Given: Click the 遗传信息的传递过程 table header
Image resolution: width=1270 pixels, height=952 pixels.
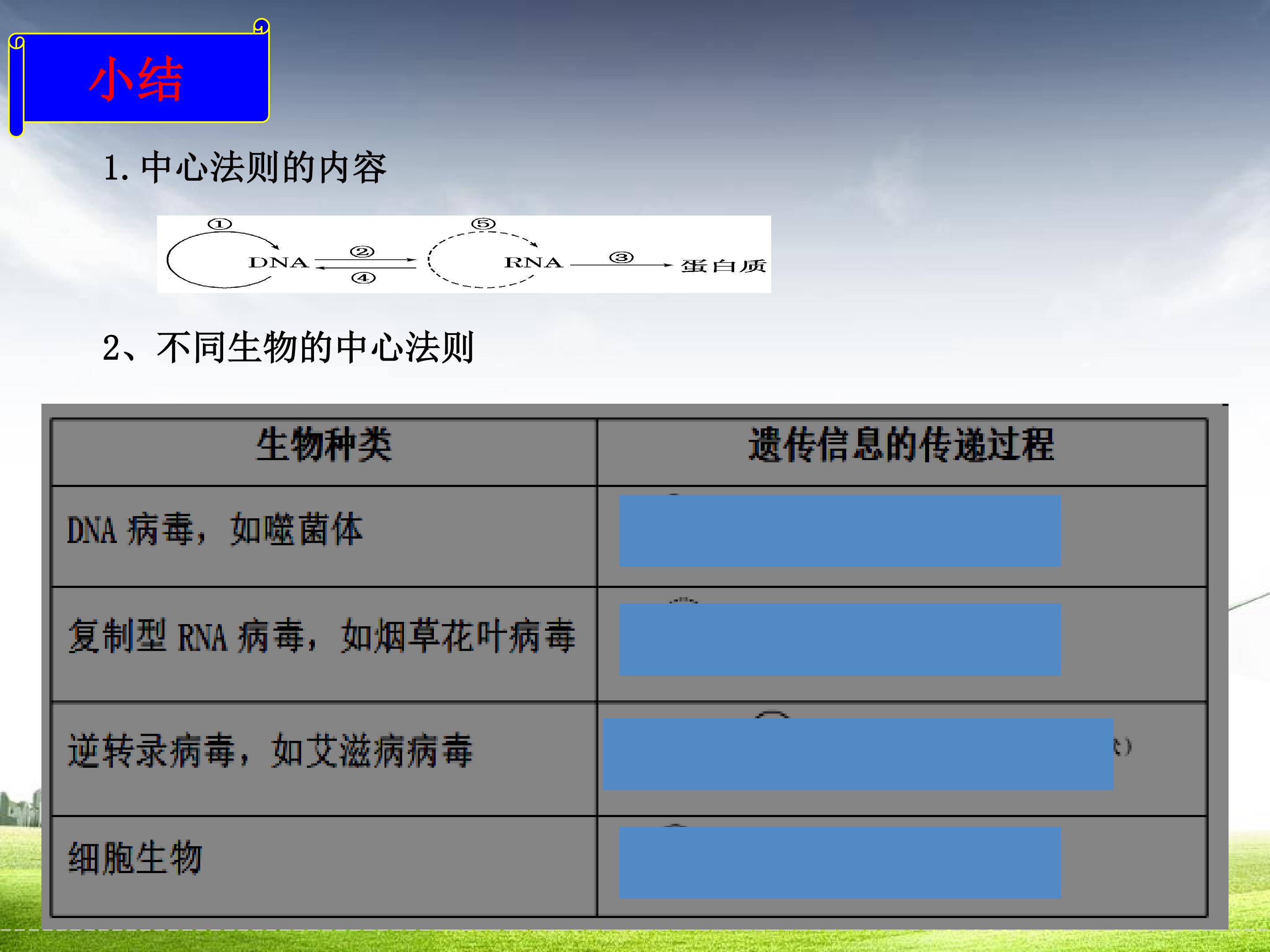Looking at the screenshot, I should (x=901, y=445).
